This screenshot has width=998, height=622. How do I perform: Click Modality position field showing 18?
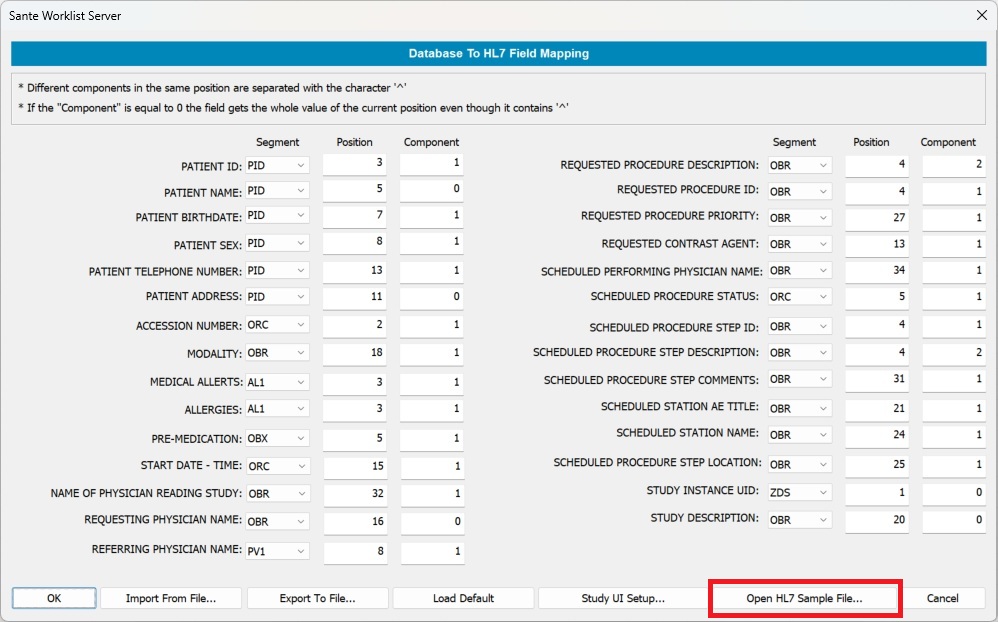[354, 353]
